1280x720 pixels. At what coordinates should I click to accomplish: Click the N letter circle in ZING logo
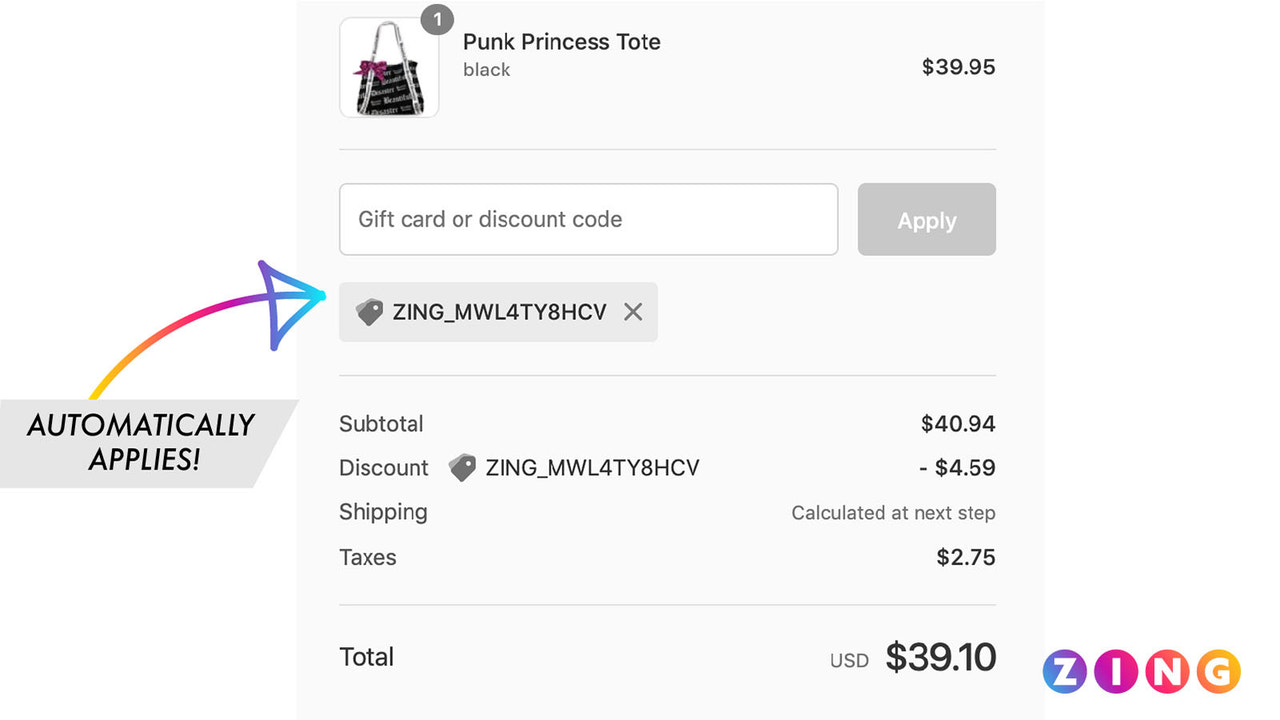(1167, 672)
